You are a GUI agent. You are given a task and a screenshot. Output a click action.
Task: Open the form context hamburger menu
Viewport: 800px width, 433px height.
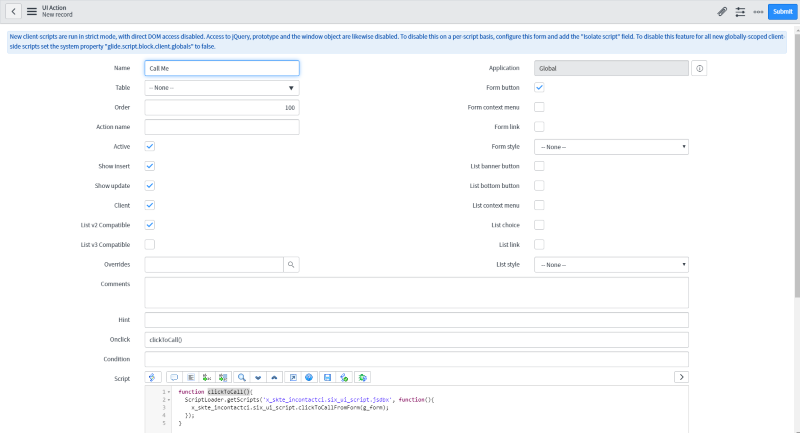[32, 11]
